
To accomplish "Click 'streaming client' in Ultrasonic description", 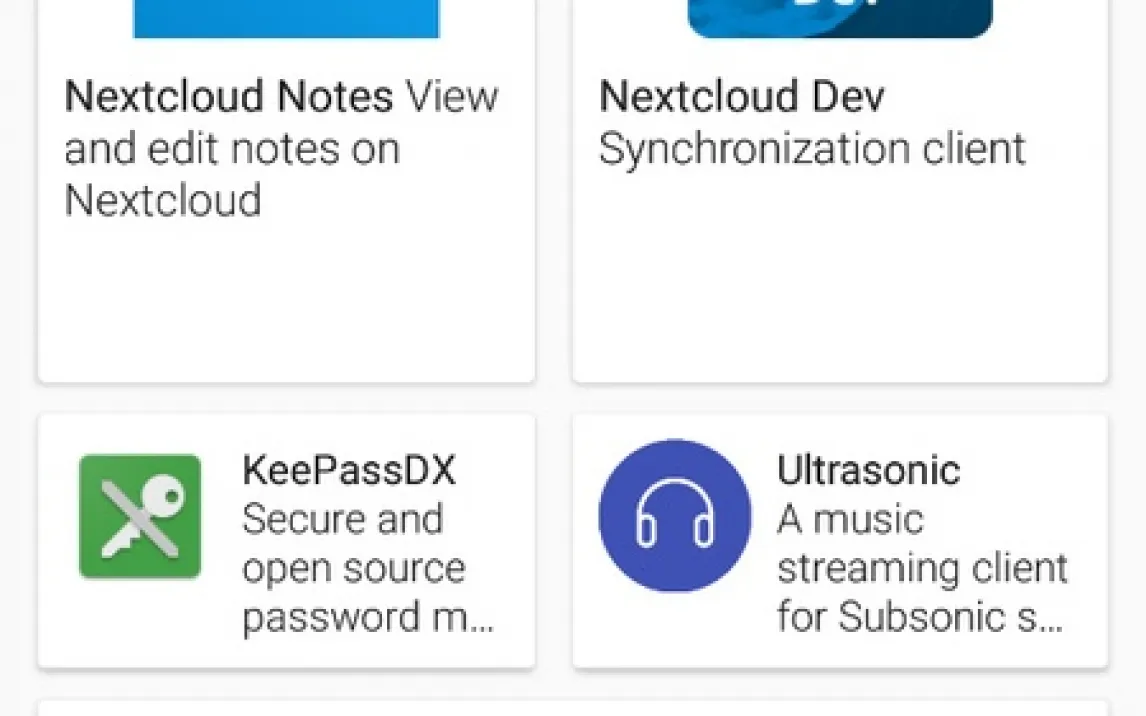I will coord(922,568).
